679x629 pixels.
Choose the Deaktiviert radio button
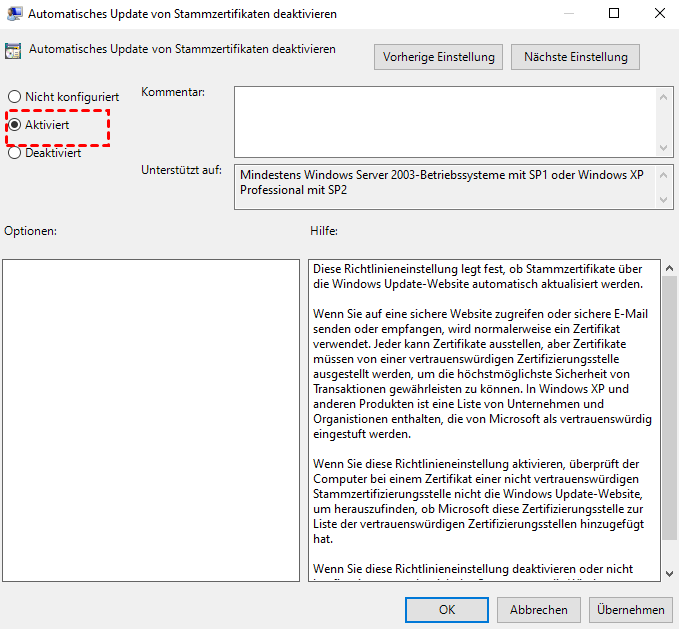point(14,152)
